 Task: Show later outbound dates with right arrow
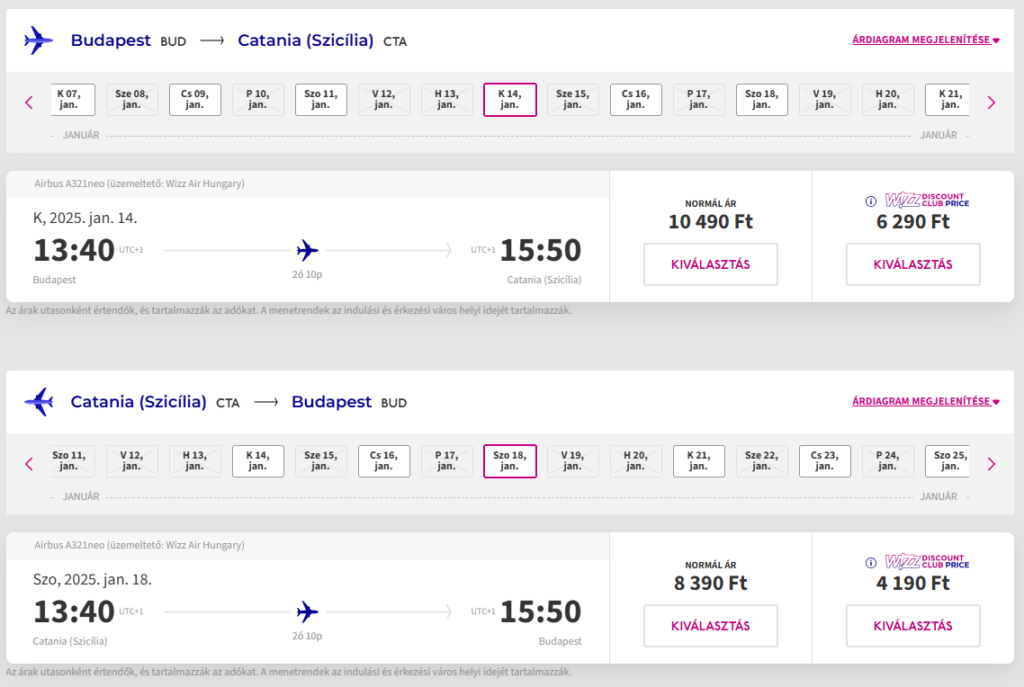(x=991, y=103)
